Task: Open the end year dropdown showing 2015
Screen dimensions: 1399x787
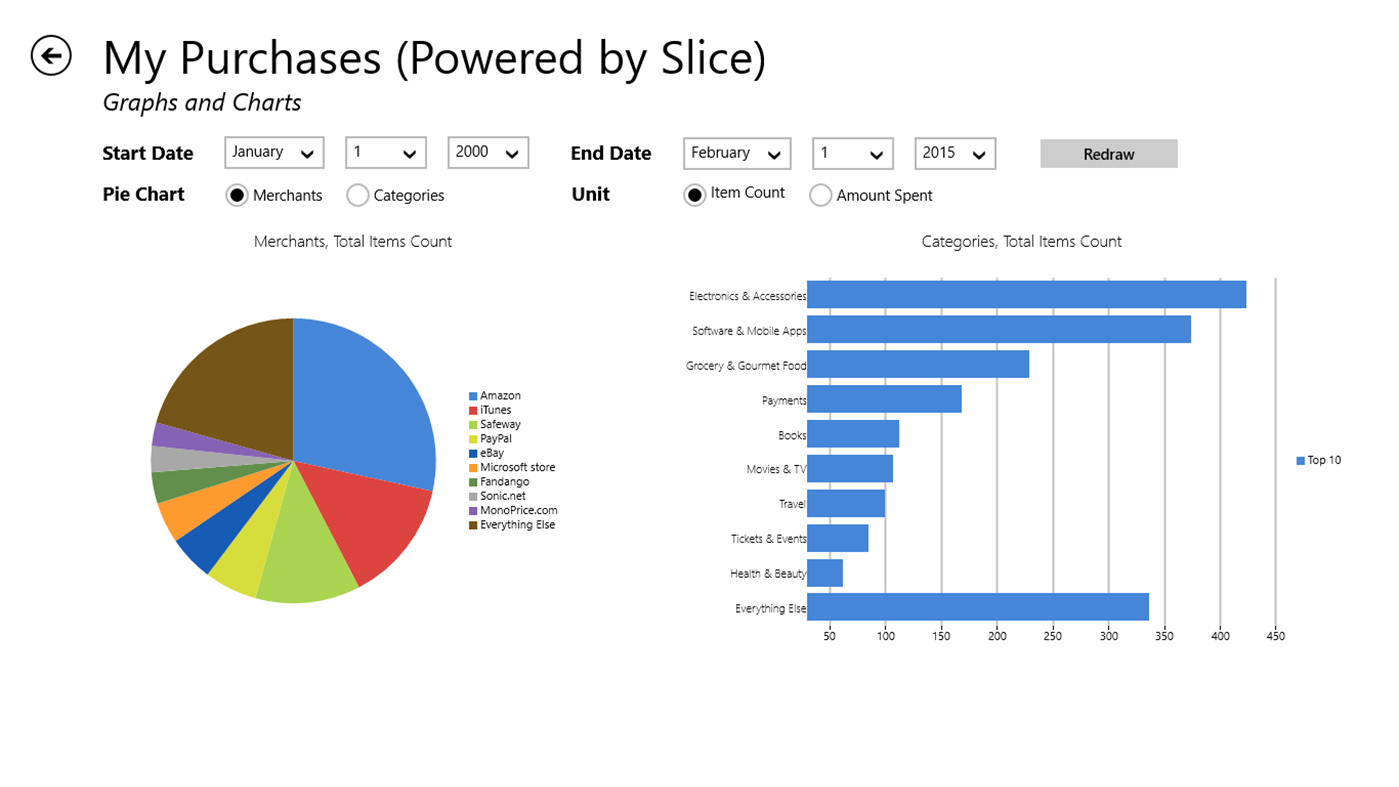Action: click(x=955, y=153)
